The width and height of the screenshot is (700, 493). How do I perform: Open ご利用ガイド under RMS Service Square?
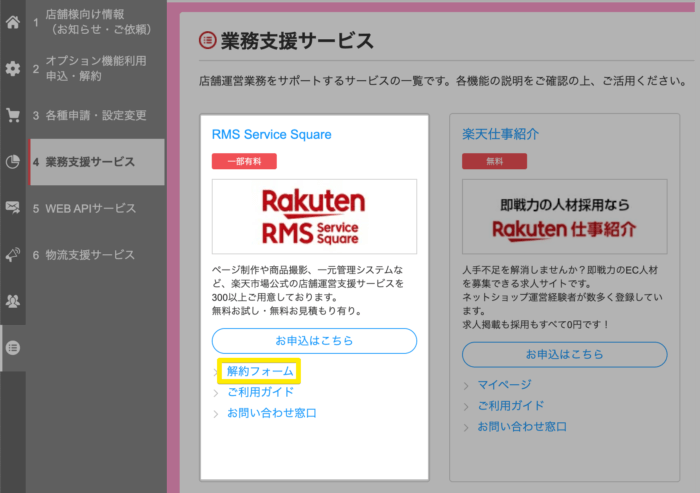tap(260, 392)
